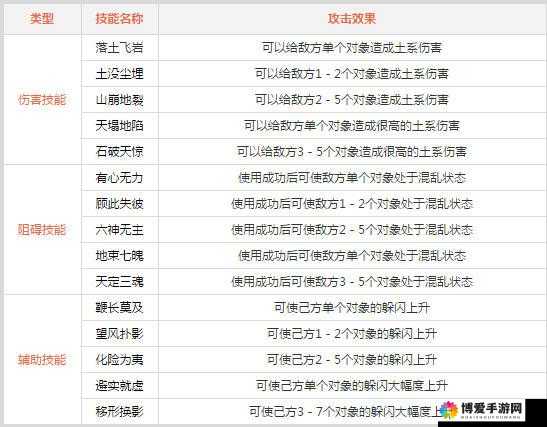Image resolution: width=547 pixels, height=427 pixels.
Task: Click the skill name 鞭长莫及
Action: (120, 308)
